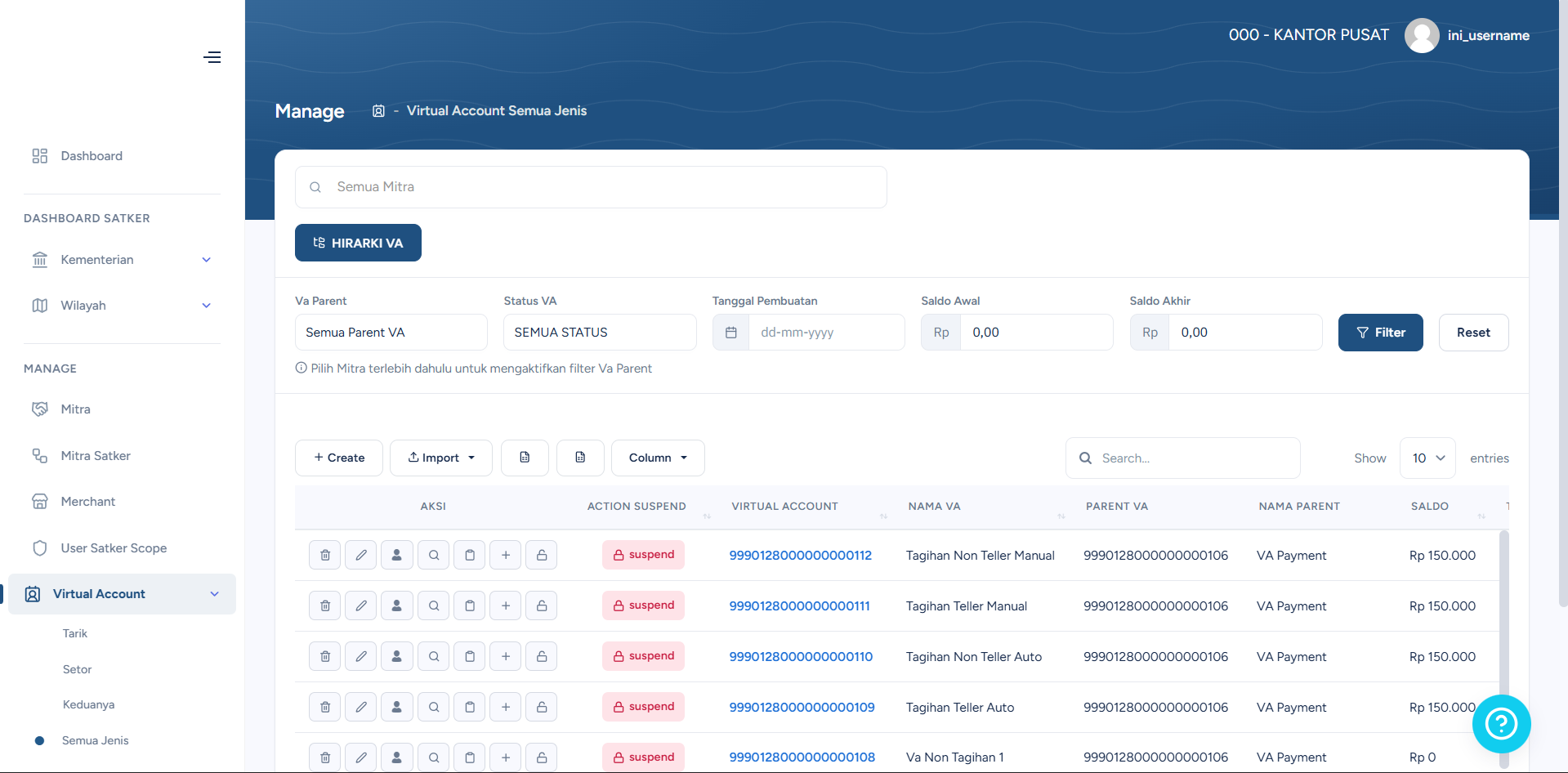Click breadcrumb Virtual Account home icon
The width and height of the screenshot is (1568, 773).
point(378,111)
